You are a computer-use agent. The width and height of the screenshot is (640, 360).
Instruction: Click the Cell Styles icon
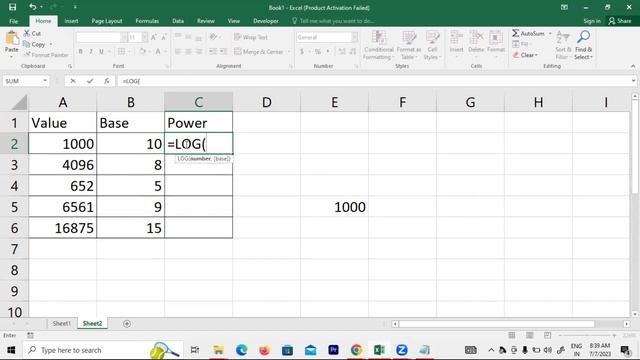[x=432, y=38]
